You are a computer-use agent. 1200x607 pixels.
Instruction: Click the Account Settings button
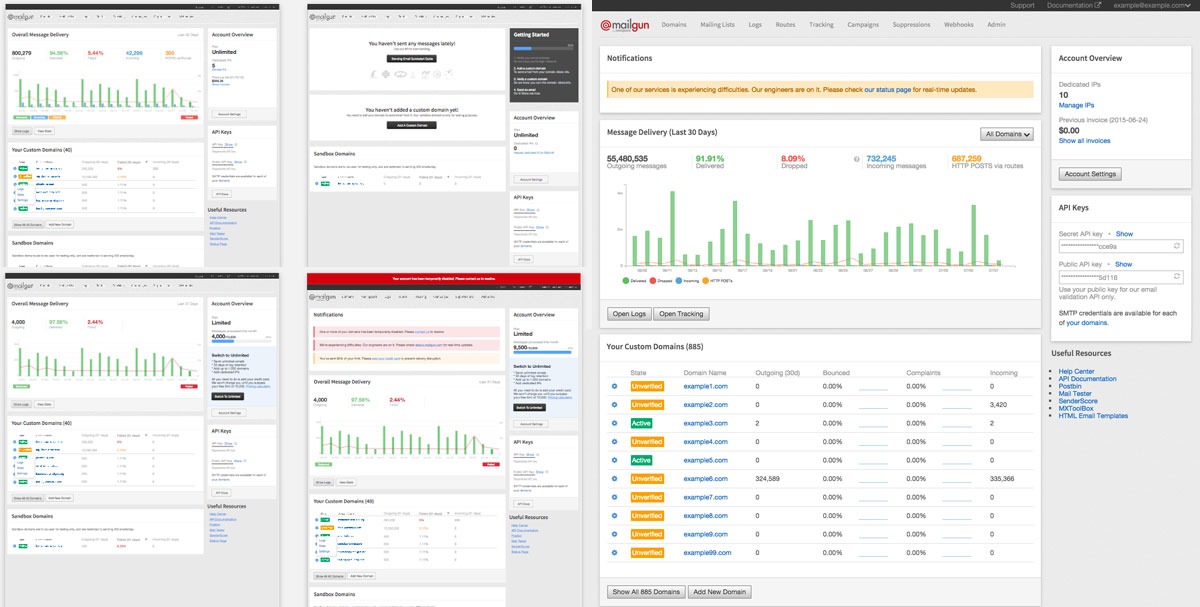[x=1089, y=174]
